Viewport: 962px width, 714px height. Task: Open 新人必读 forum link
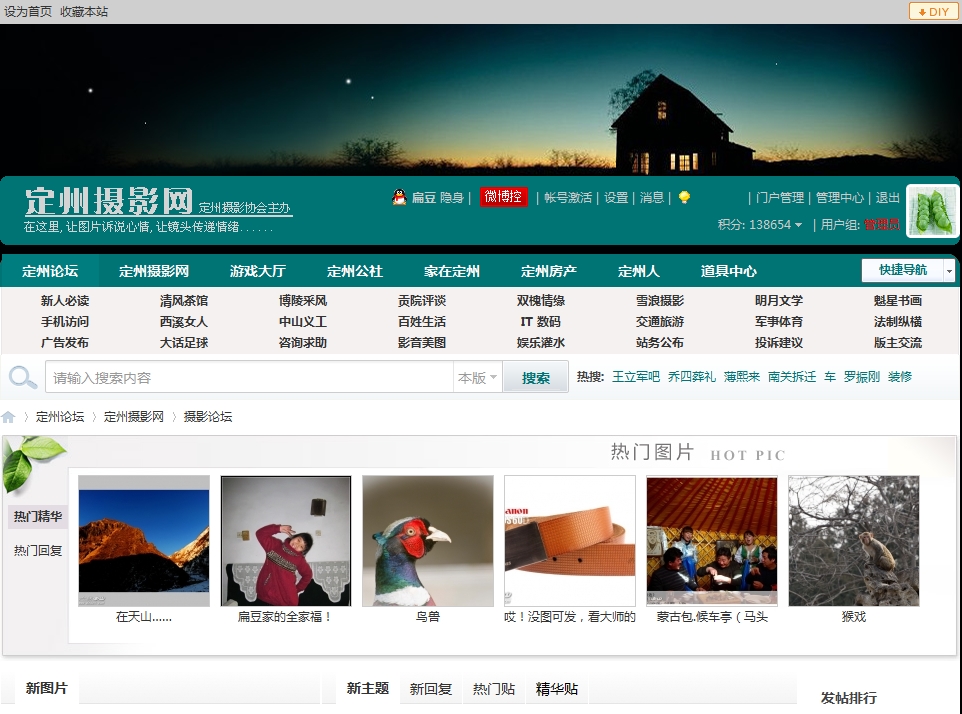click(x=65, y=301)
